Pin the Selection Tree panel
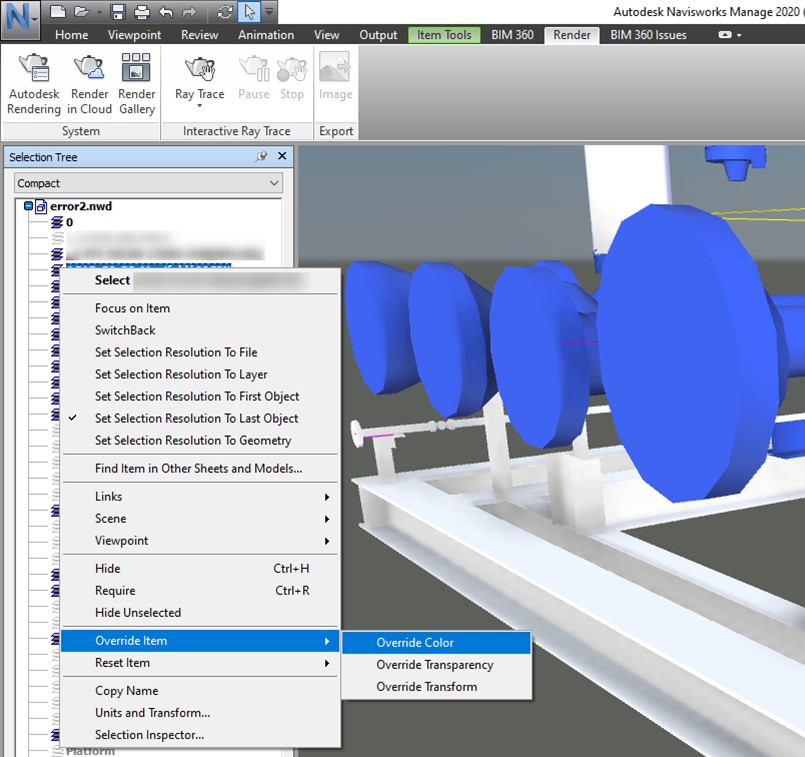 coord(261,156)
